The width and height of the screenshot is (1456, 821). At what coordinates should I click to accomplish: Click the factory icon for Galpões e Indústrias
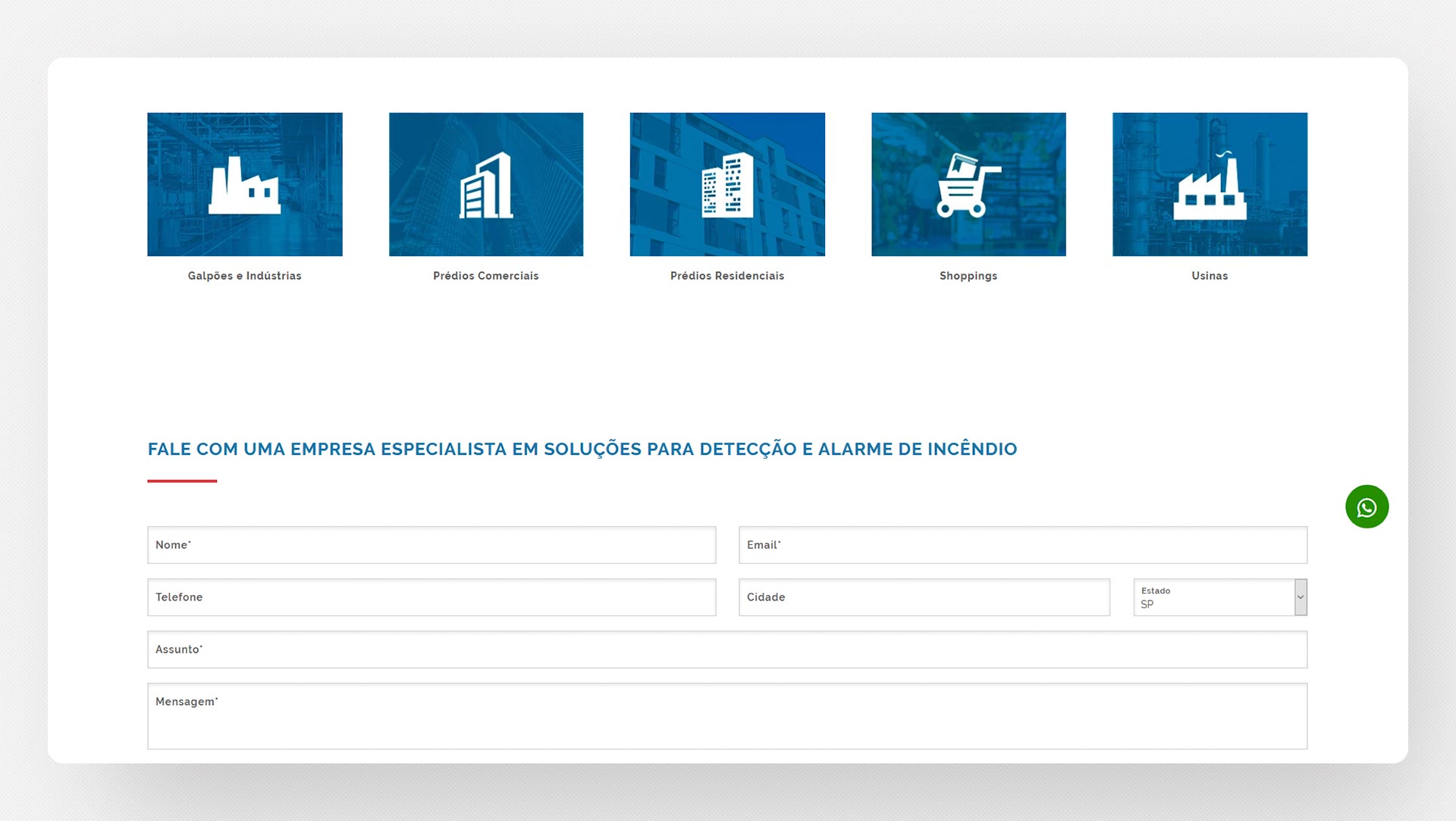(244, 185)
